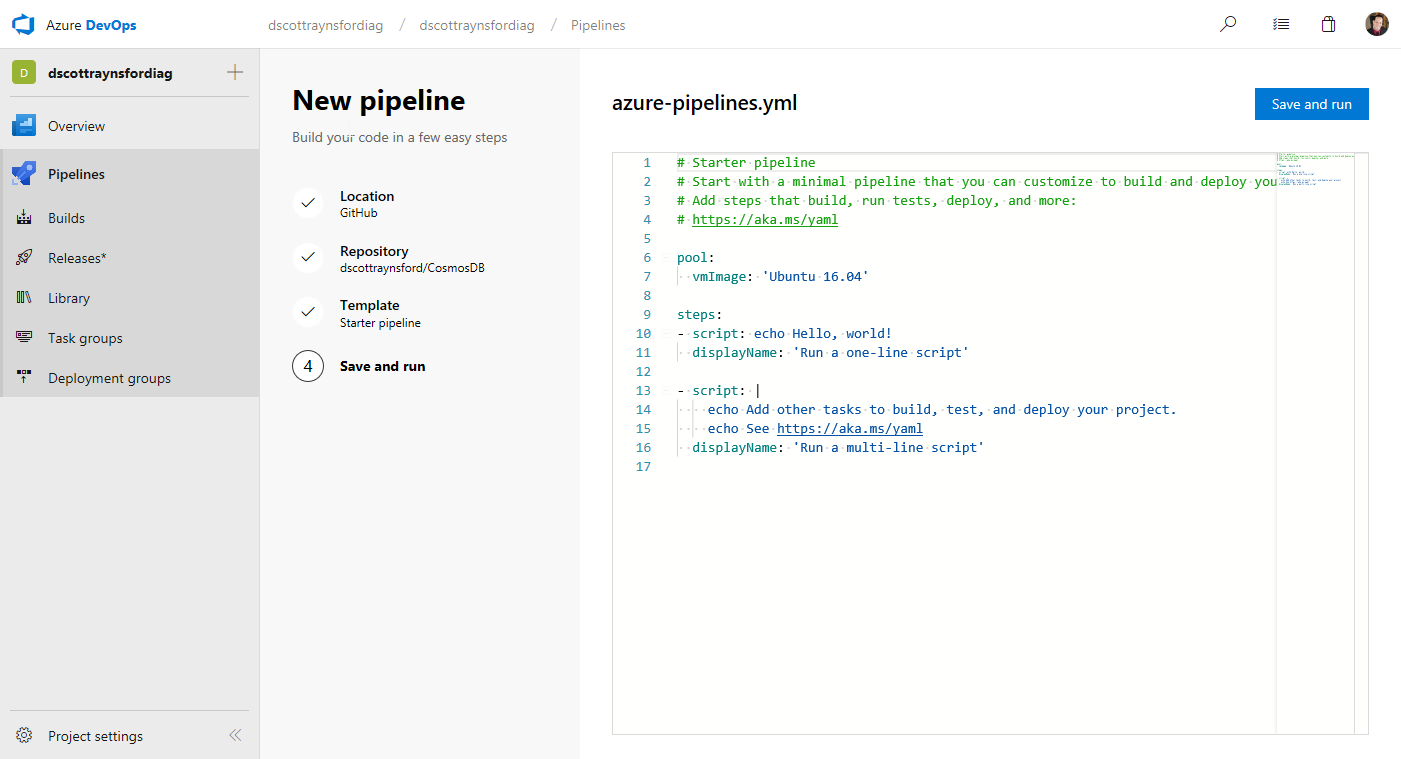Follow the aka.ms/yaml link on line 4
Viewport: 1401px width, 759px height.
click(764, 220)
